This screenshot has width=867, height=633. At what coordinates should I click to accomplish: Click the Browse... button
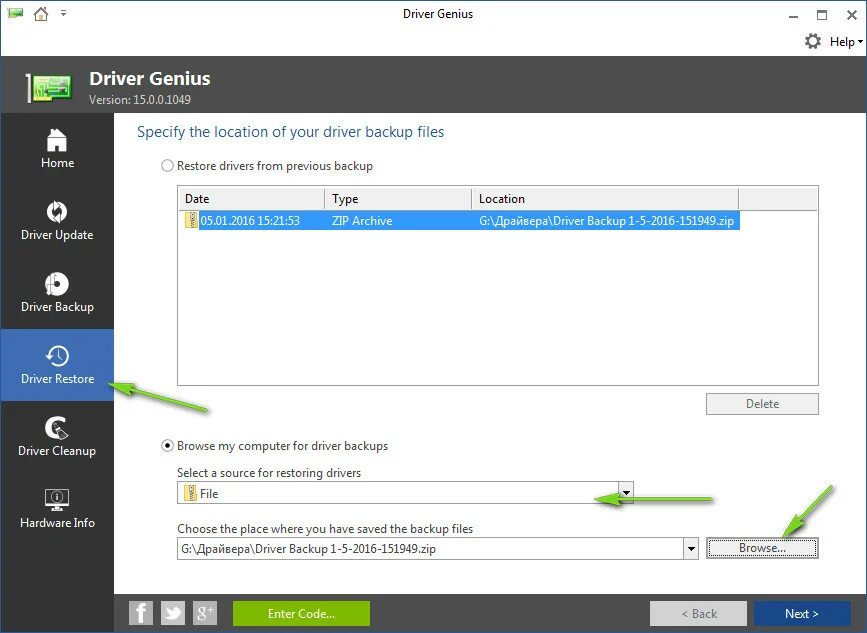[x=762, y=548]
